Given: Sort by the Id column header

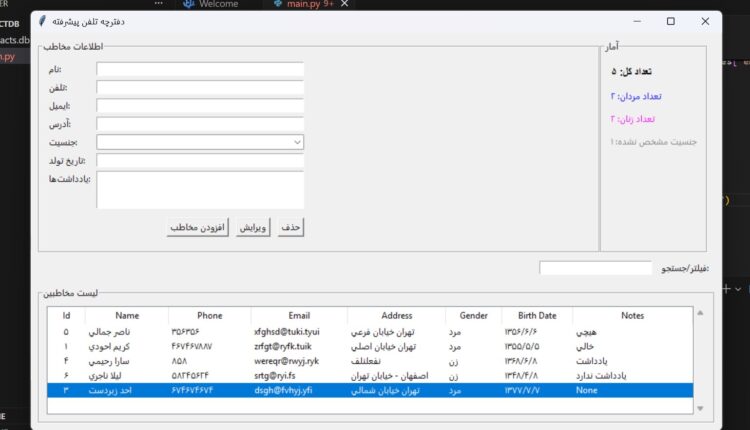Looking at the screenshot, I should 66,316.
